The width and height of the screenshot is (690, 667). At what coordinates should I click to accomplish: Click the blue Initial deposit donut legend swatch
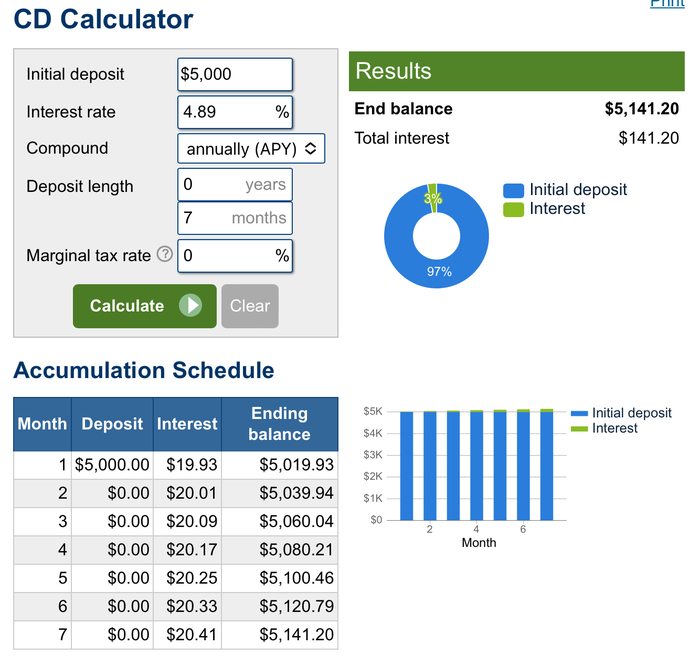tap(514, 191)
